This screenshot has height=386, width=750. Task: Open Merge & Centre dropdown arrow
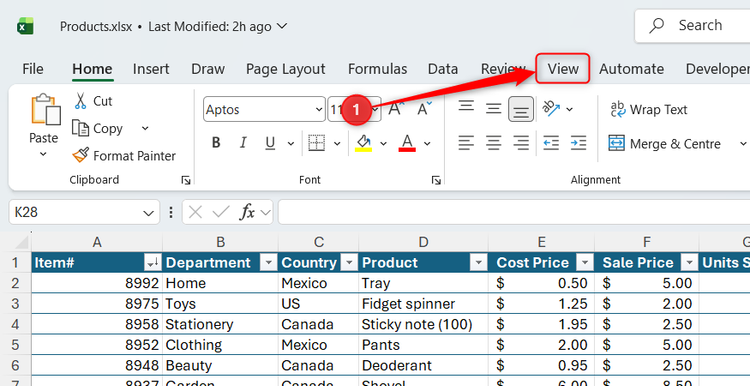[x=743, y=143]
